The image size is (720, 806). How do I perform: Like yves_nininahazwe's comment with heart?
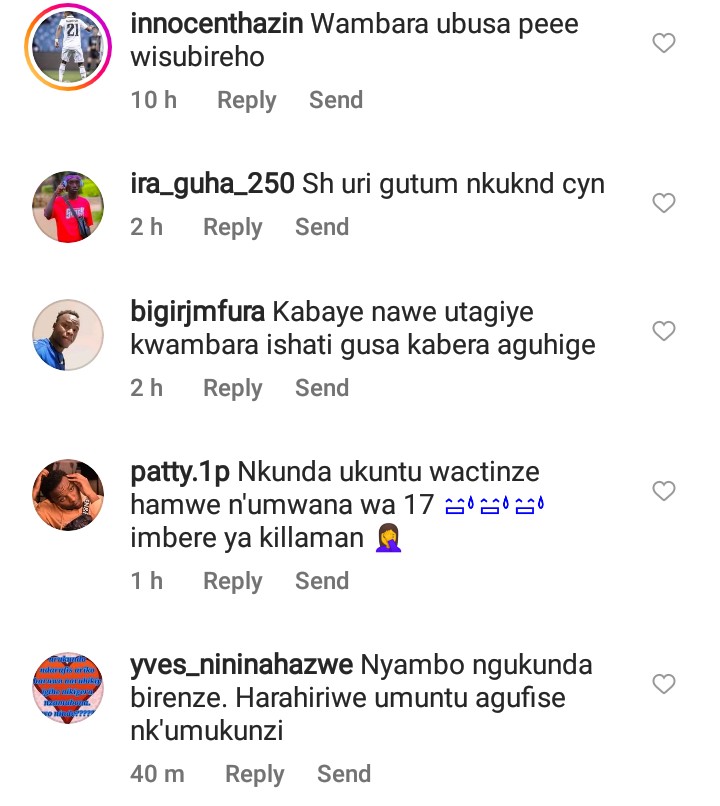click(663, 684)
